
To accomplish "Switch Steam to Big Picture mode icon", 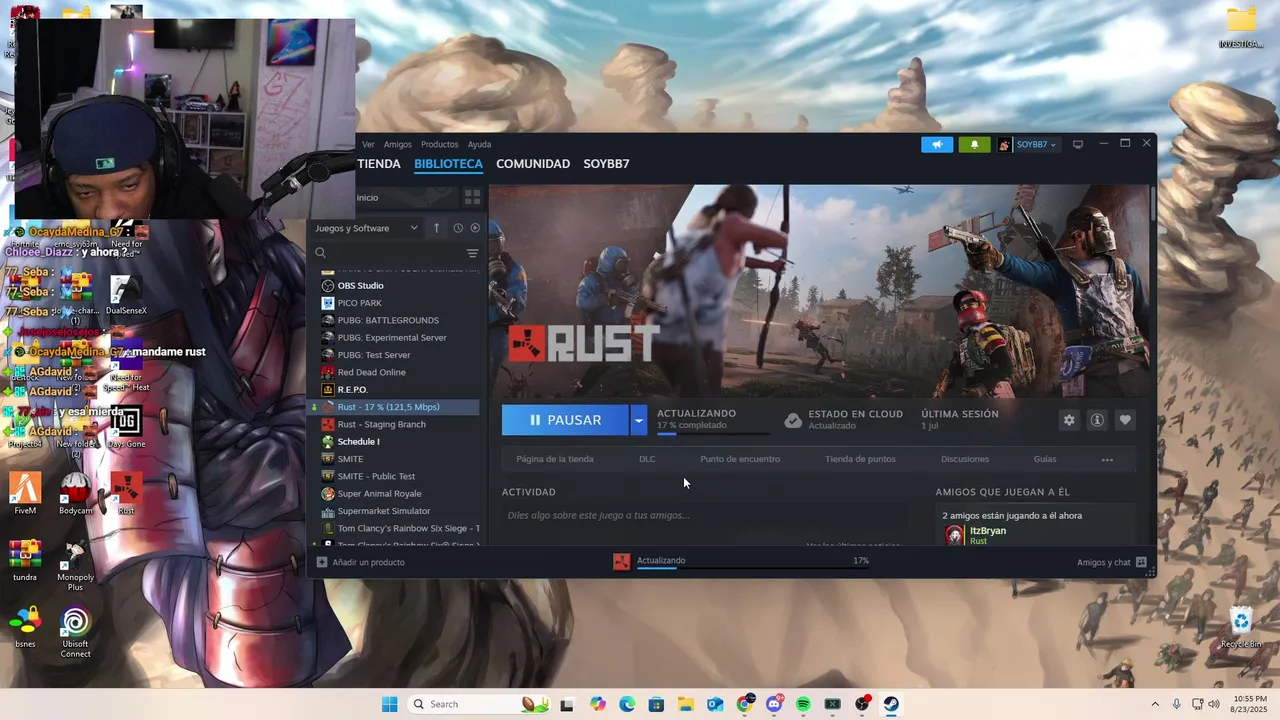I will point(1078,144).
